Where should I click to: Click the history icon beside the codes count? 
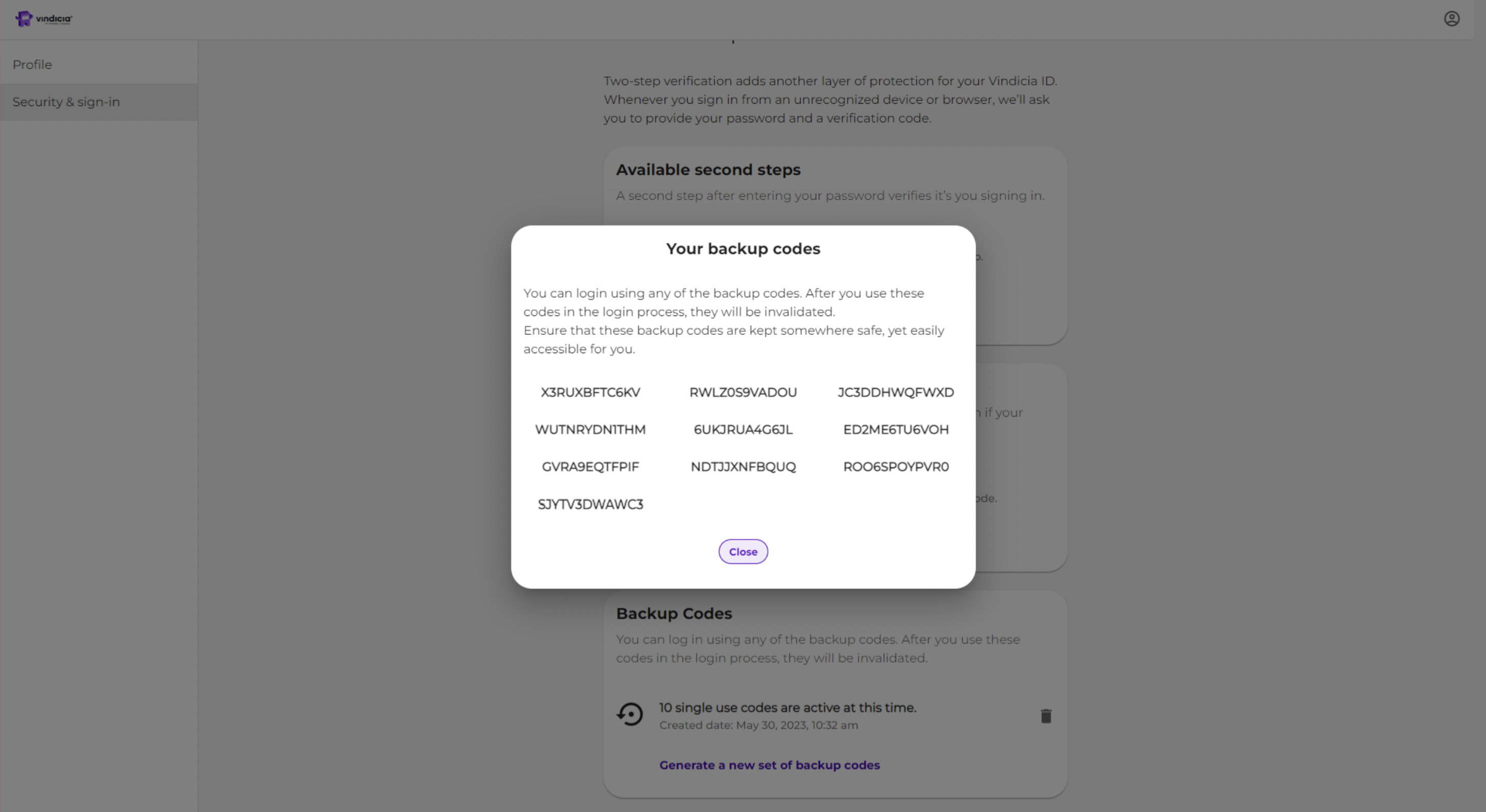630,714
